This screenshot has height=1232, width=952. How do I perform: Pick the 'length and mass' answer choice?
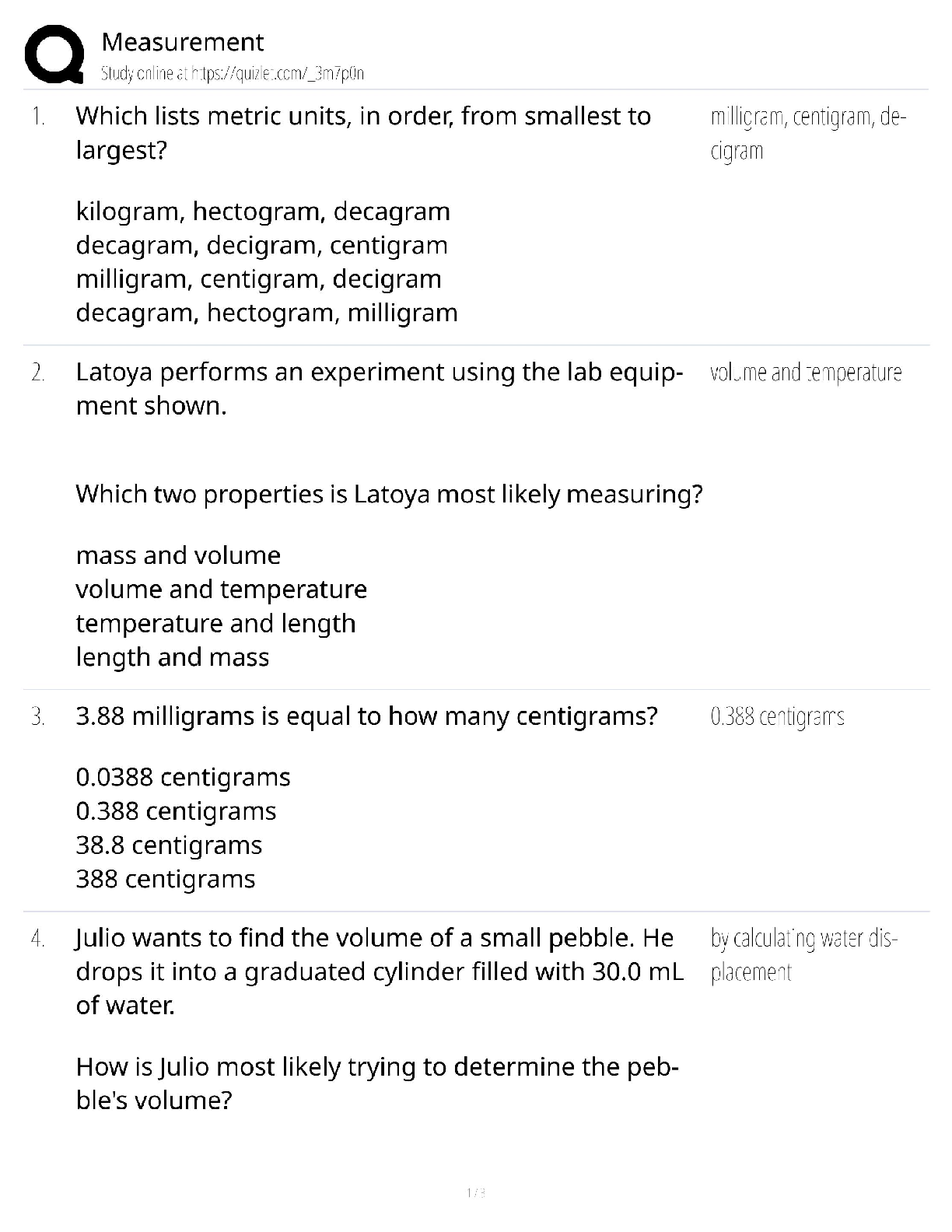tap(173, 657)
